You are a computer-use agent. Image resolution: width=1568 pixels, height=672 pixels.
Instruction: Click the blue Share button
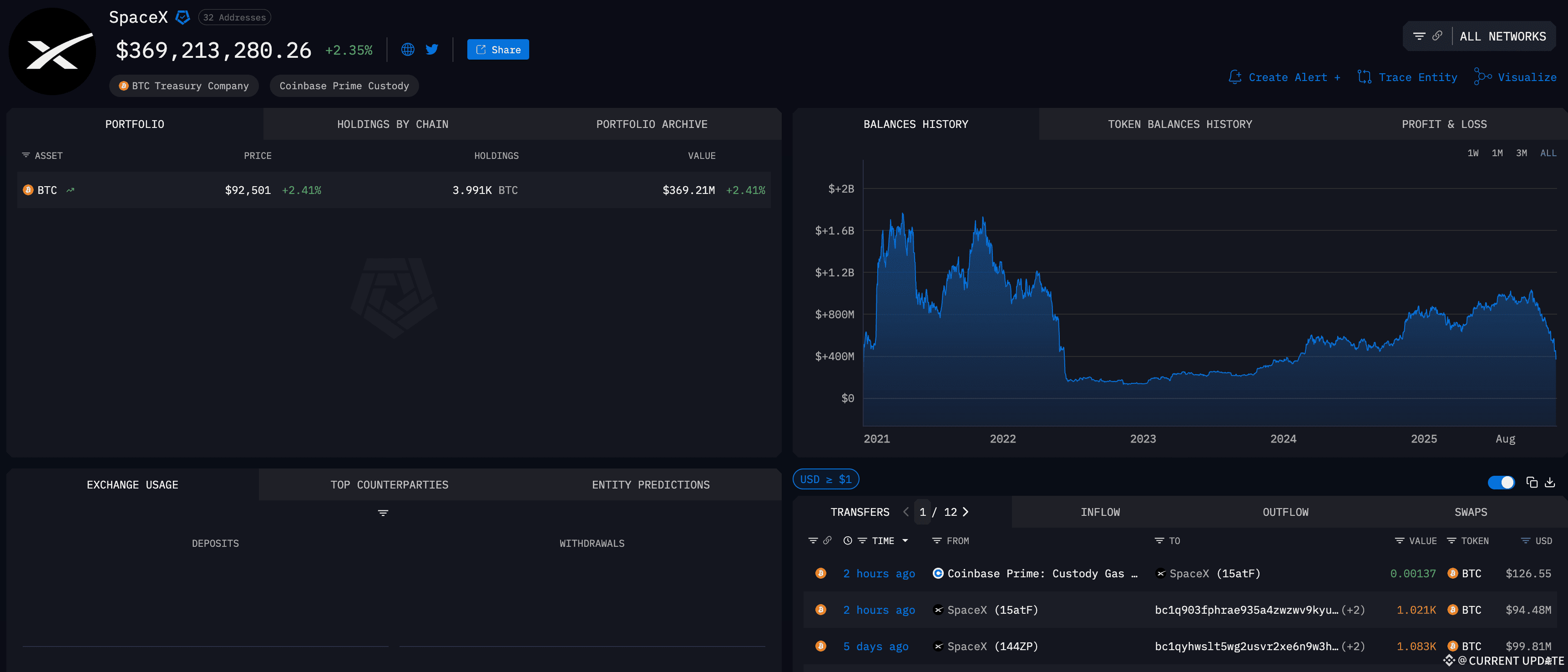[x=498, y=50]
